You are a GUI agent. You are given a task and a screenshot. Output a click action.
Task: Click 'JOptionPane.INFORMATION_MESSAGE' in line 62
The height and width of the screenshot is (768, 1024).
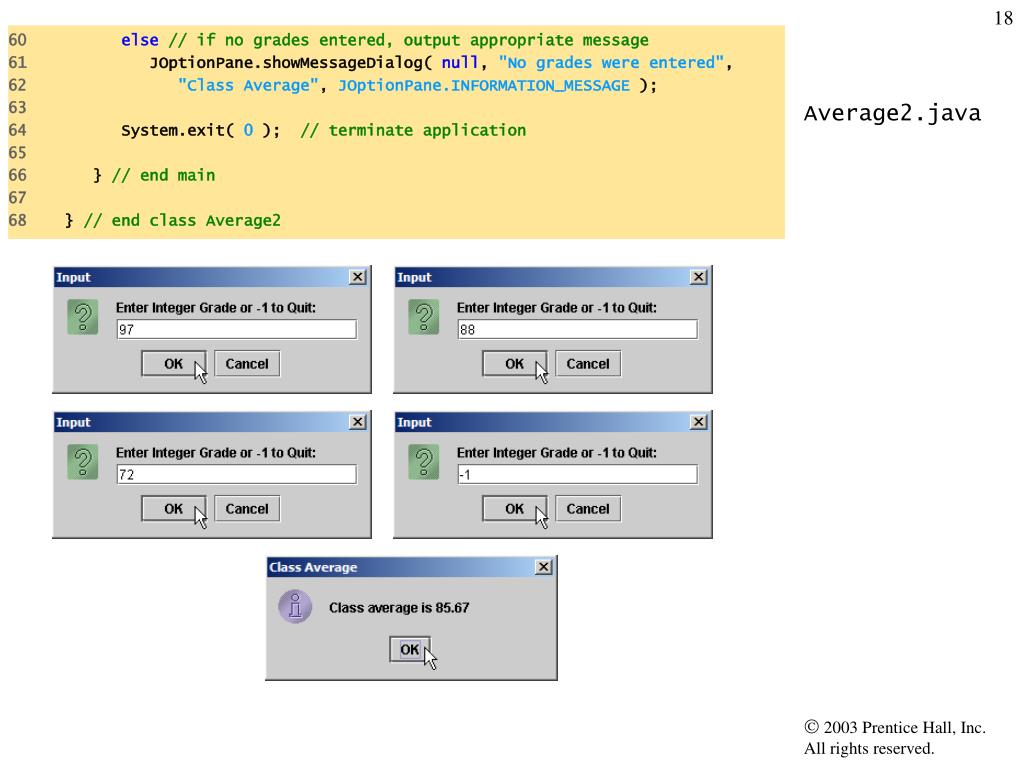[484, 86]
